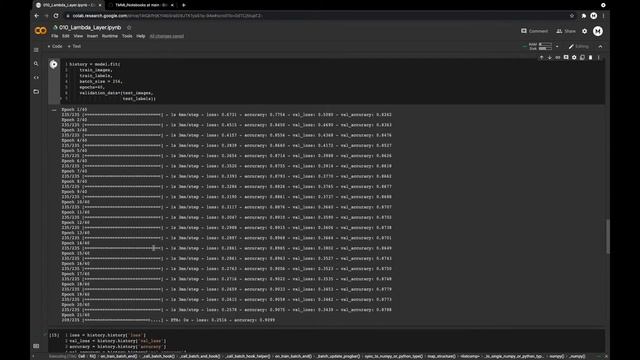
Task: Stop the running cell with model.fit
Action: point(53,64)
